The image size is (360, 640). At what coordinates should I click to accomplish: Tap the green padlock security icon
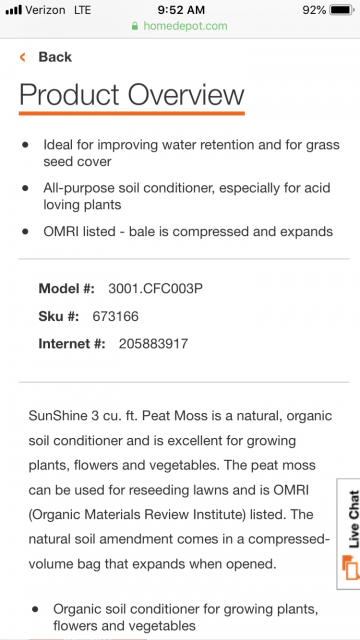(x=135, y=26)
